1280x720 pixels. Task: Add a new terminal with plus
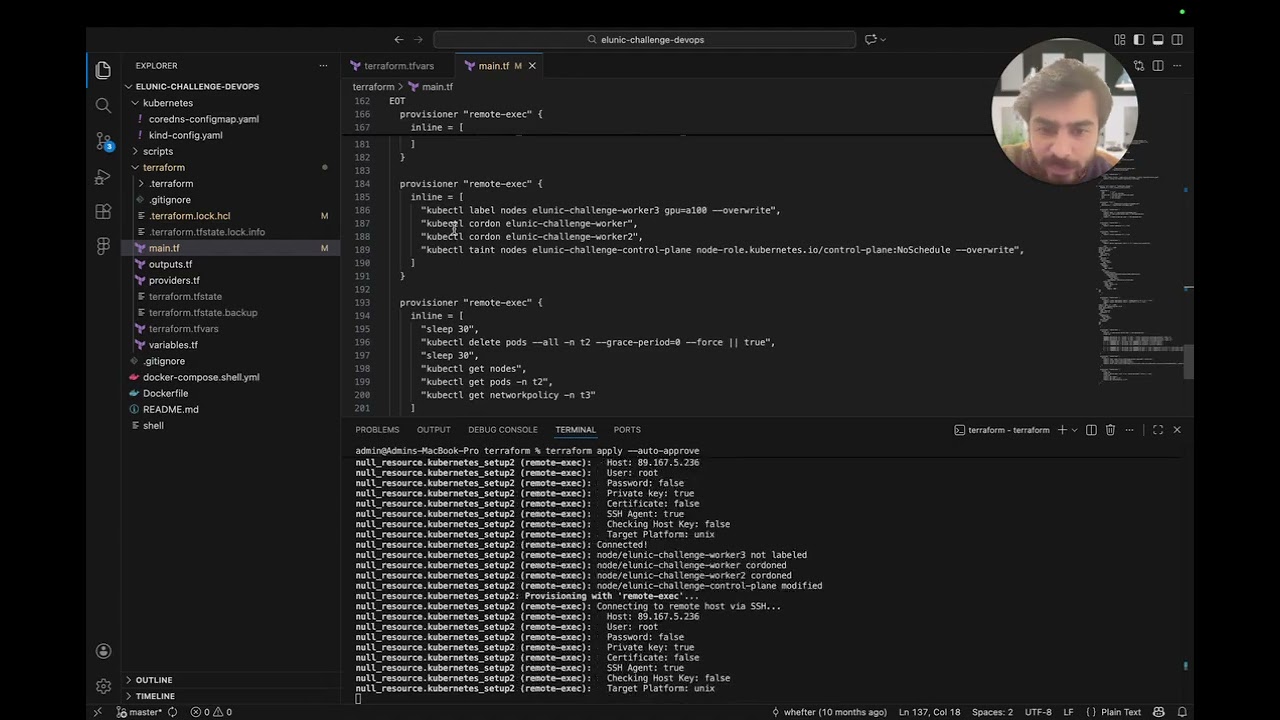coord(1062,430)
